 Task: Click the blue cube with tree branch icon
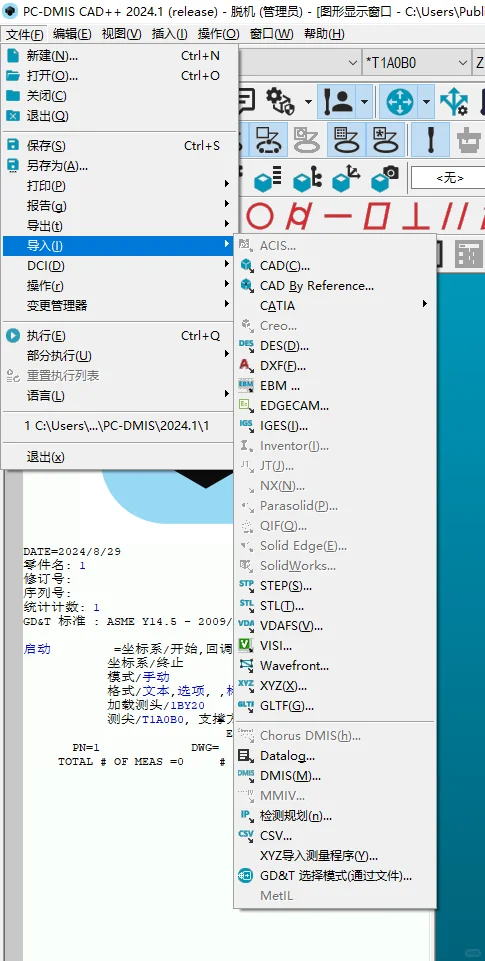[x=307, y=179]
